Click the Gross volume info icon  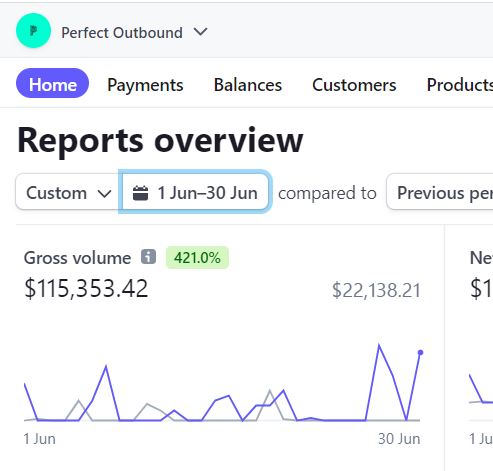[148, 257]
